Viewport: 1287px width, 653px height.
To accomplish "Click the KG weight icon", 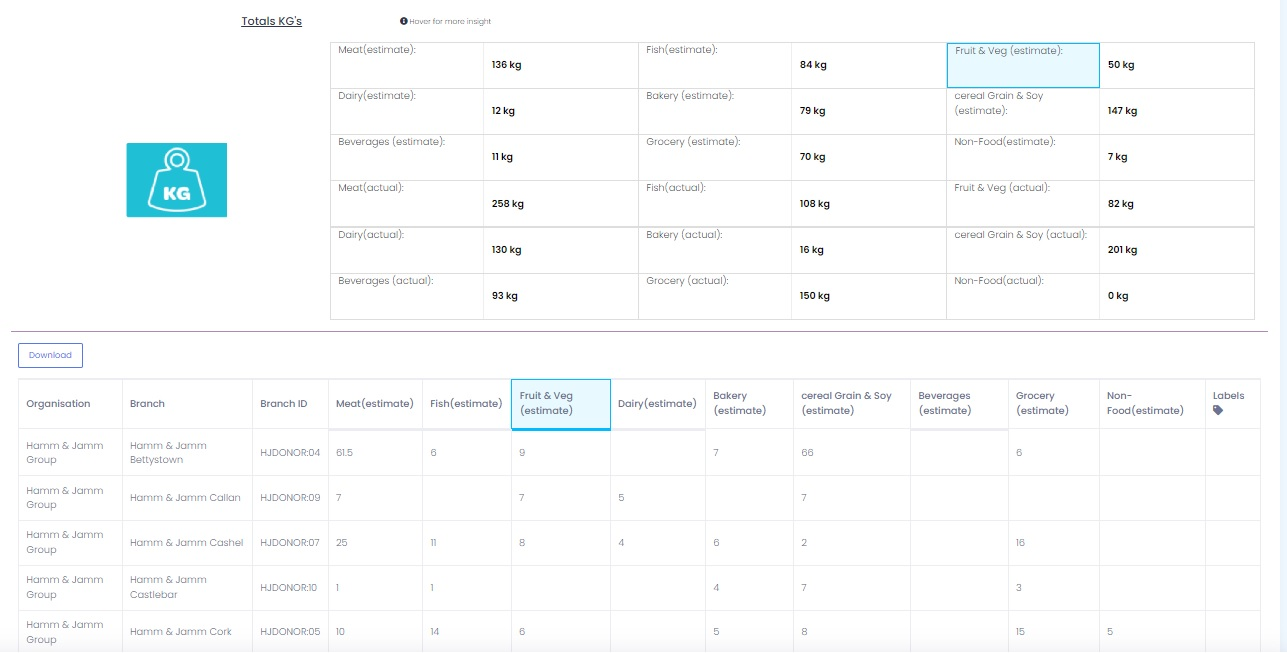I will point(176,180).
